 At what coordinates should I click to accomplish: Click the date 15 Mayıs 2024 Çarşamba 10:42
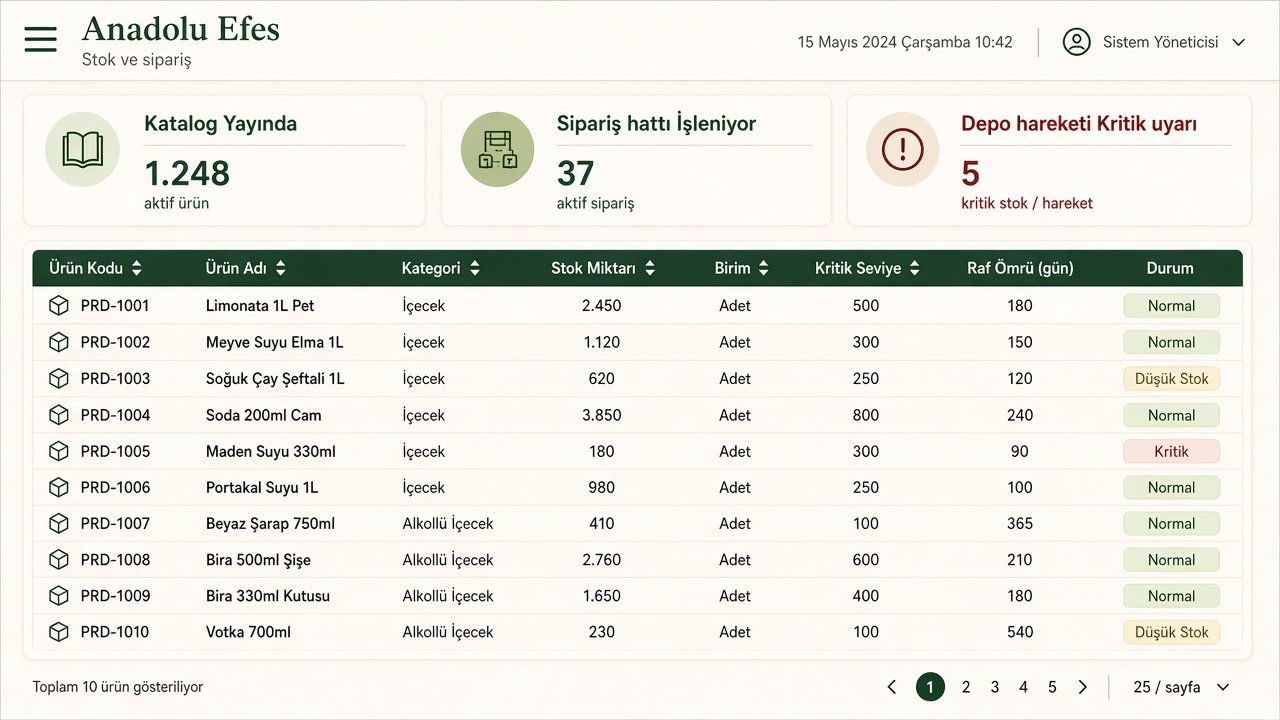(905, 42)
